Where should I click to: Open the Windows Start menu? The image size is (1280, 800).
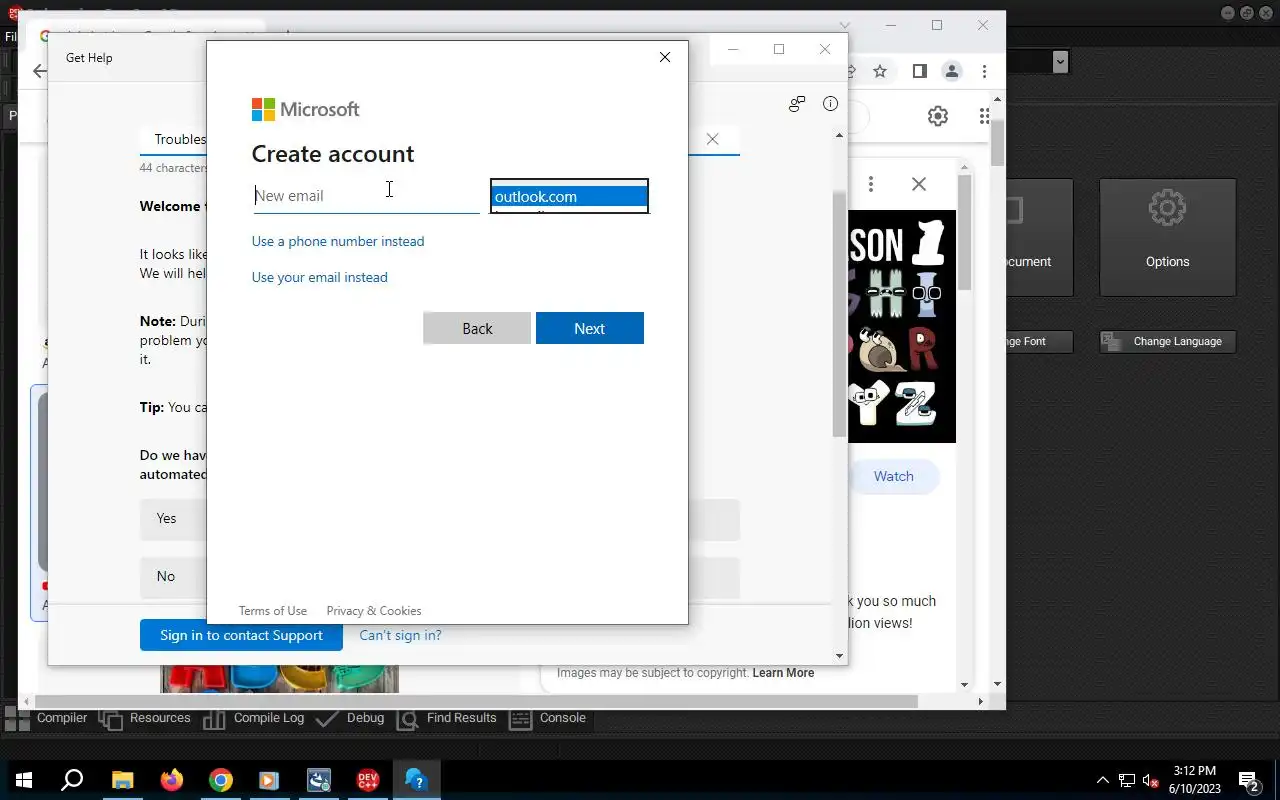23,780
